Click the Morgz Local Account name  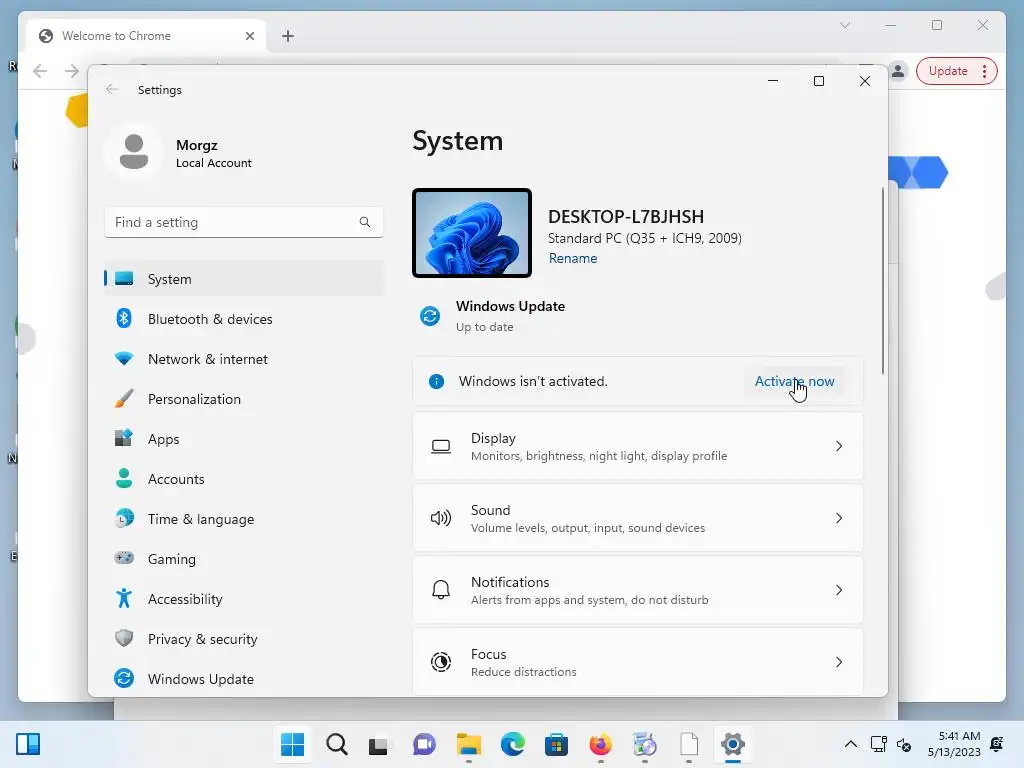[214, 153]
